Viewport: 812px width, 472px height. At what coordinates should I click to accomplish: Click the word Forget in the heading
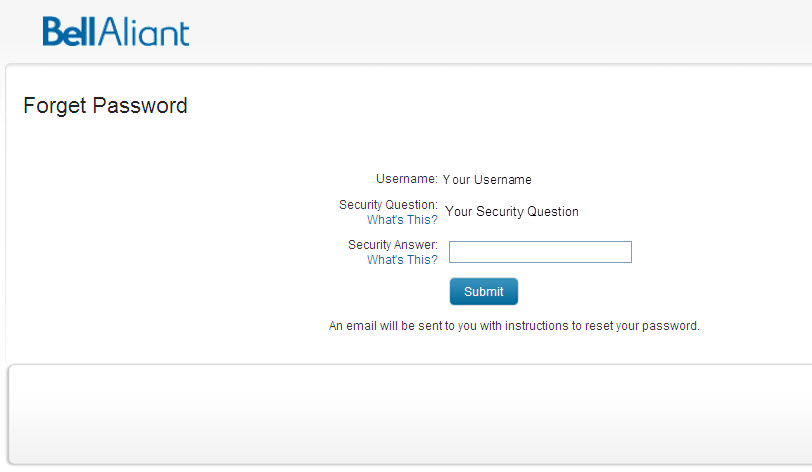55,106
